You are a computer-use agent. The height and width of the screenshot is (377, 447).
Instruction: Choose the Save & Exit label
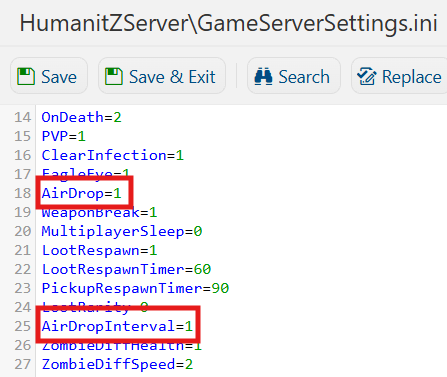[172, 77]
